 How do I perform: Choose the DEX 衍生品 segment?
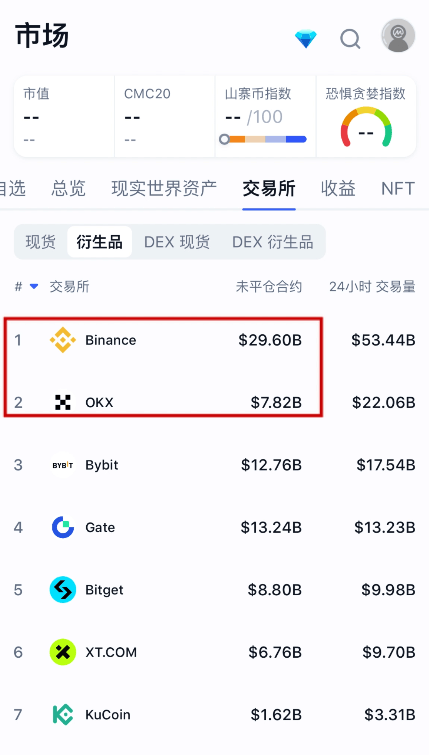point(273,242)
